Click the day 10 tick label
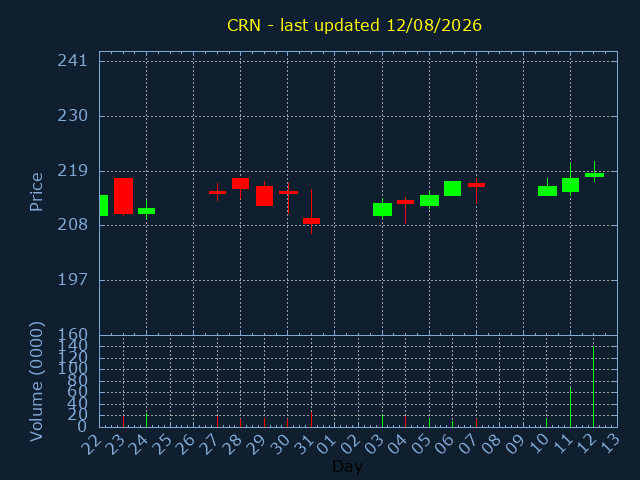The height and width of the screenshot is (480, 640). point(540,444)
